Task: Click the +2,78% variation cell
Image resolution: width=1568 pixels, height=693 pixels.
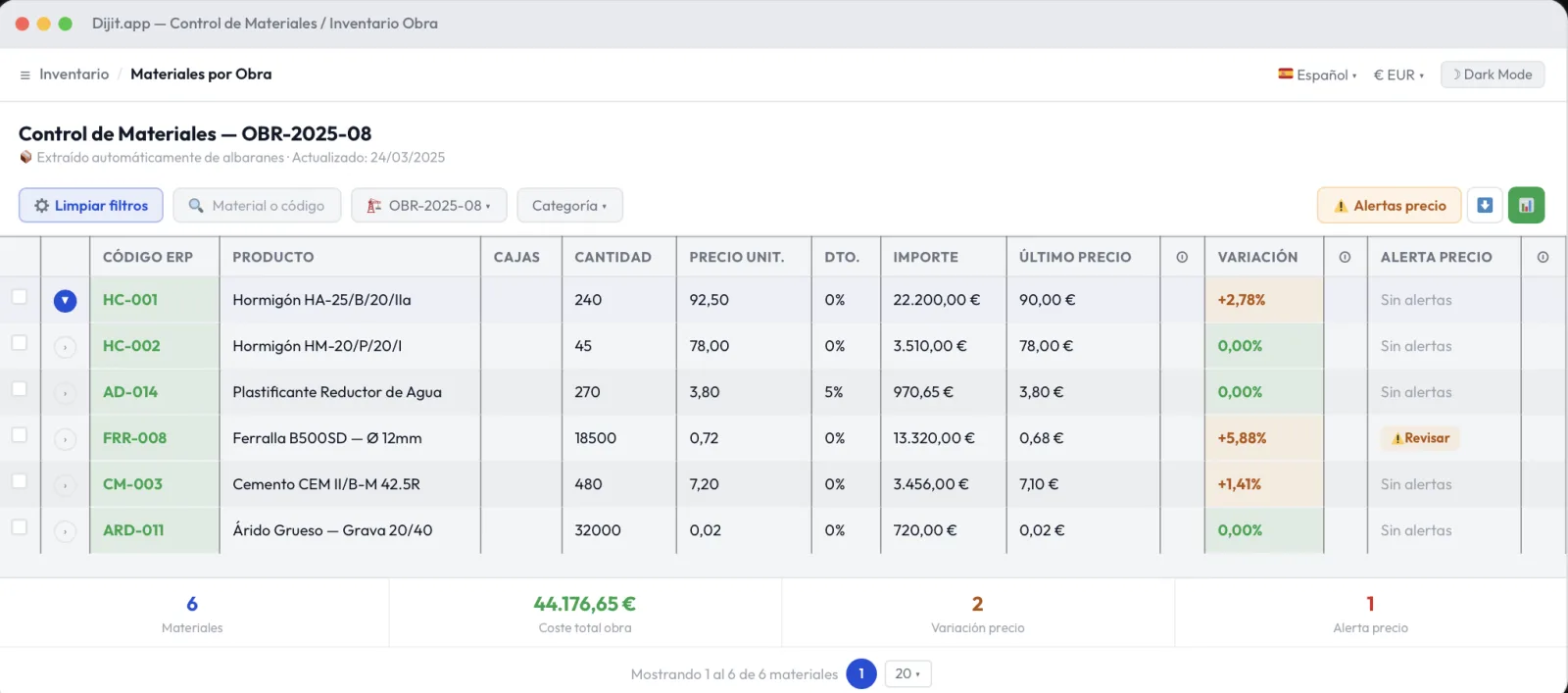Action: pyautogui.click(x=1264, y=300)
